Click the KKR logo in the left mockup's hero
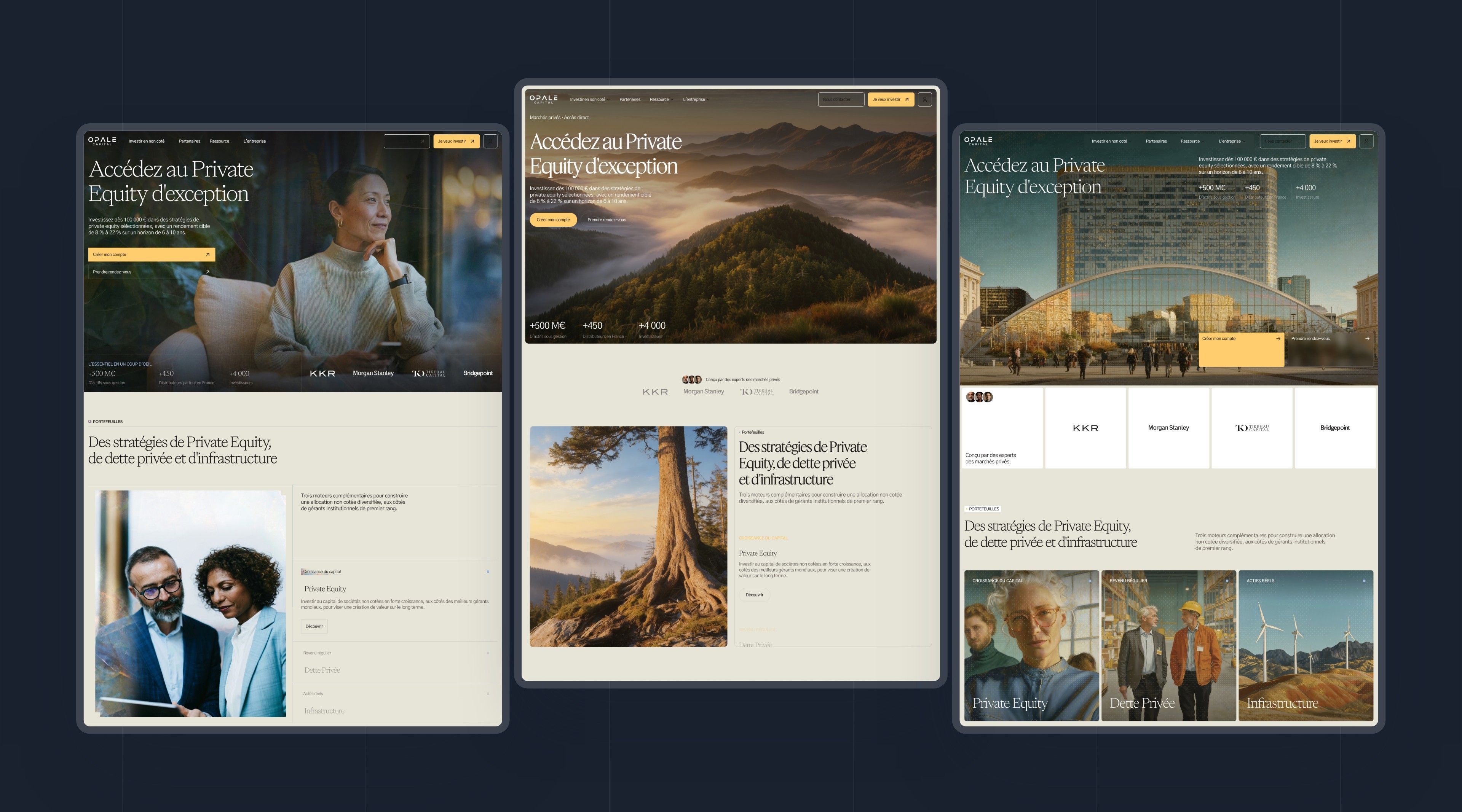This screenshot has width=1462, height=812. [322, 373]
